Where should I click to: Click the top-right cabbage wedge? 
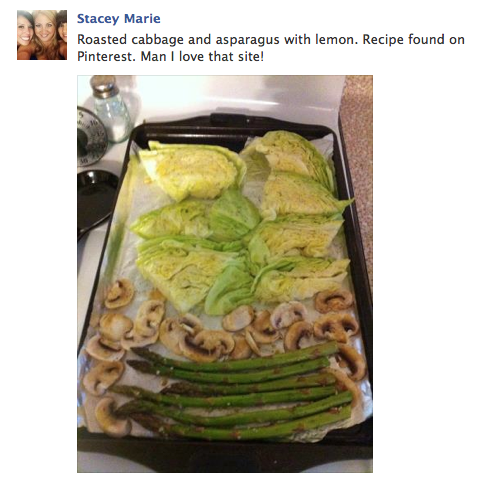289,154
